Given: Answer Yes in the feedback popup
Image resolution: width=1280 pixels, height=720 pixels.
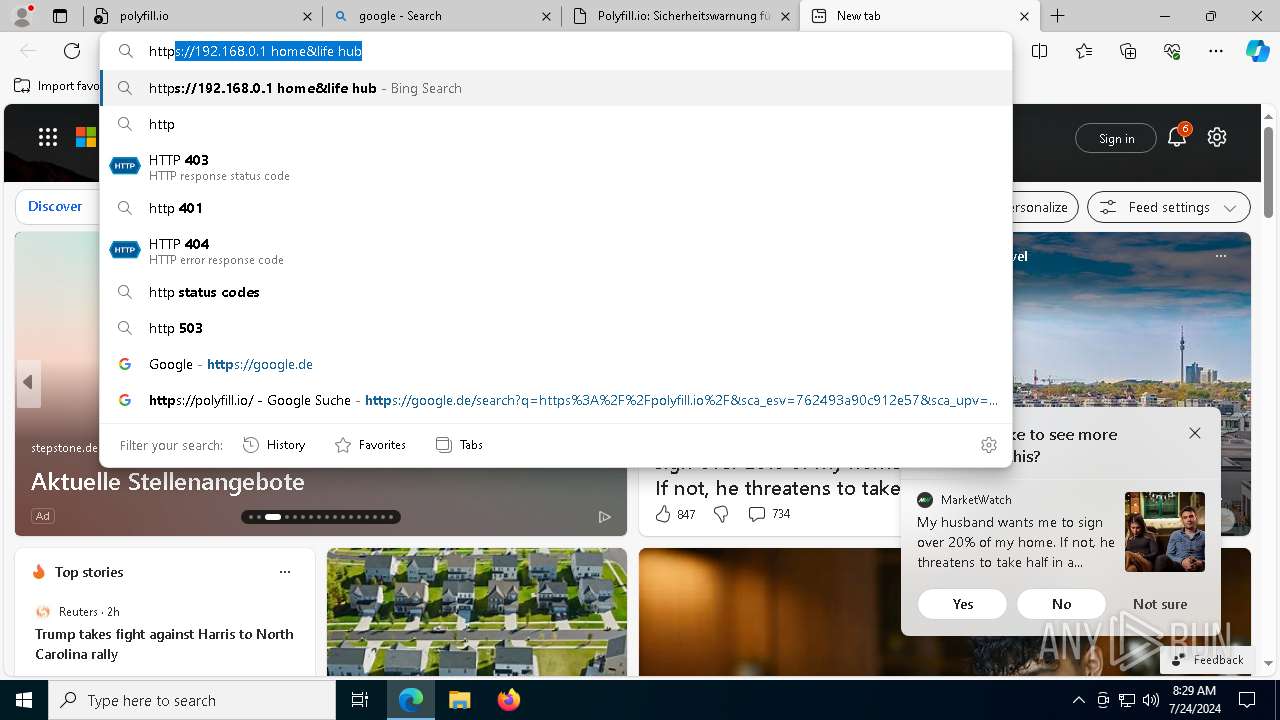Looking at the screenshot, I should pos(963,604).
